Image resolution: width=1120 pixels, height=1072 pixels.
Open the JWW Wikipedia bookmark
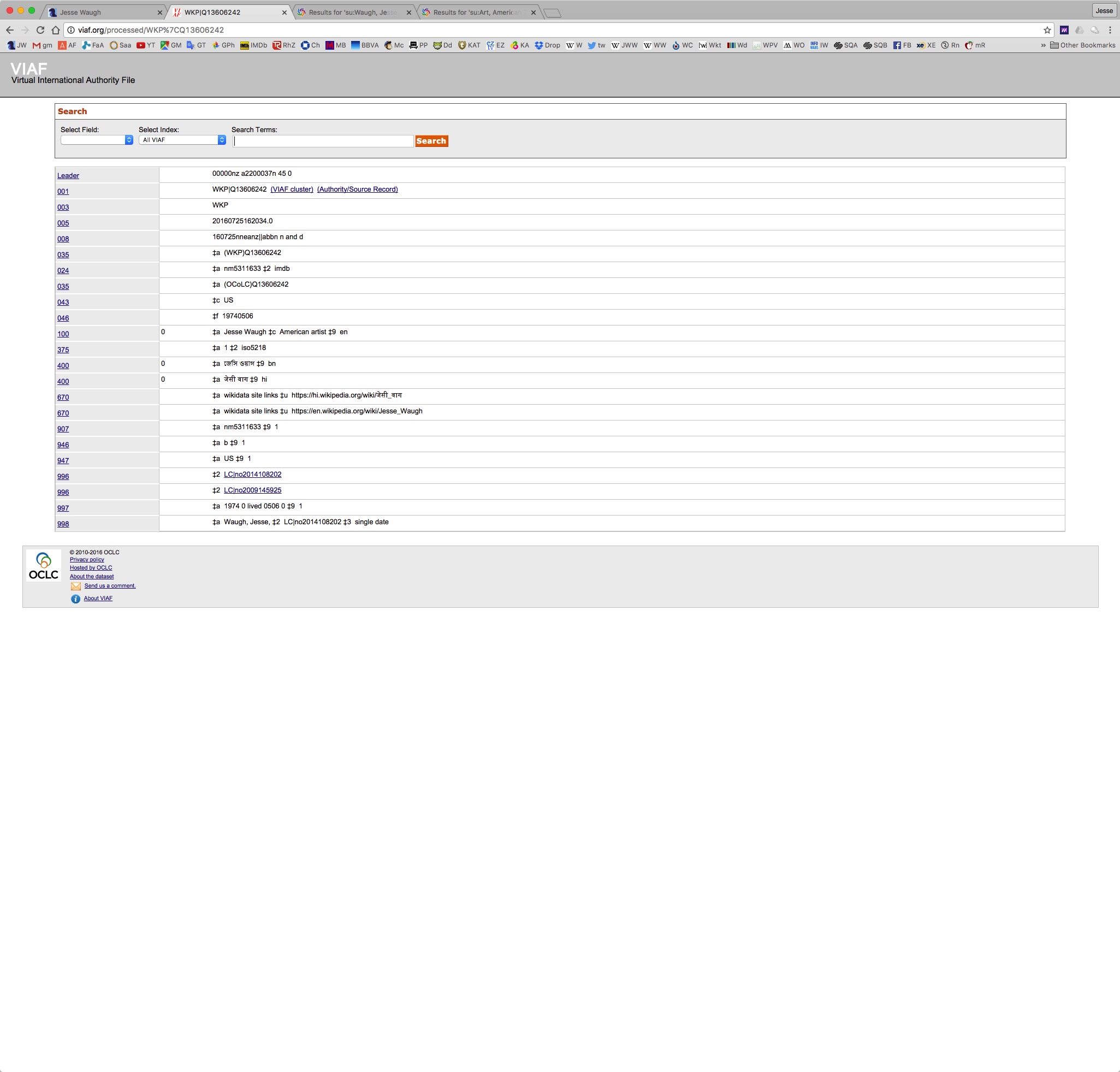pos(625,45)
